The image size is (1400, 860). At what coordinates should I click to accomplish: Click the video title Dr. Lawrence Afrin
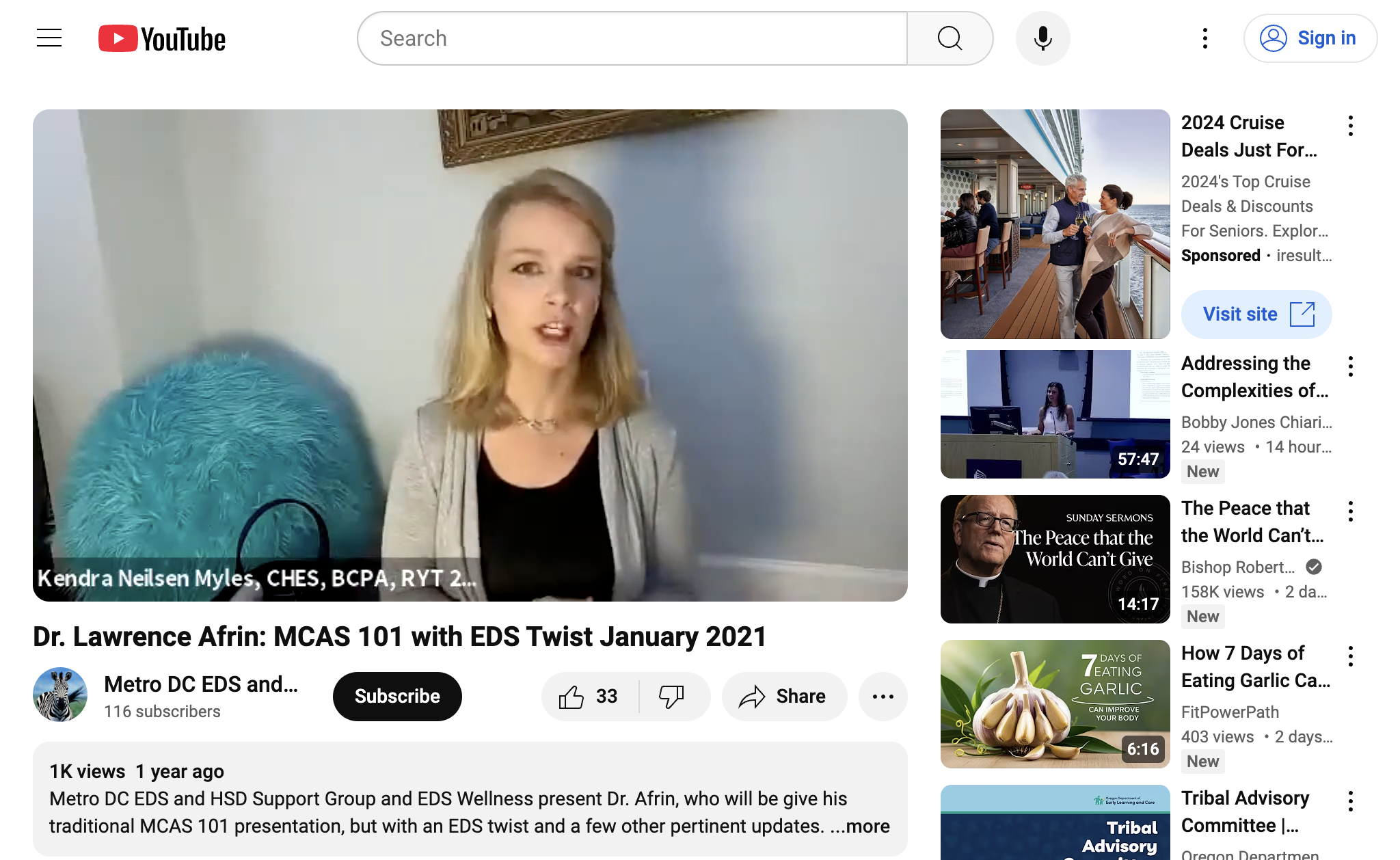pos(400,636)
